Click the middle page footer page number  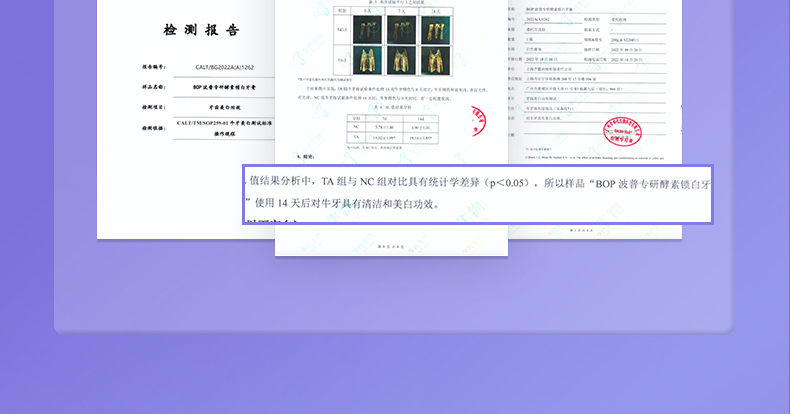coord(392,244)
